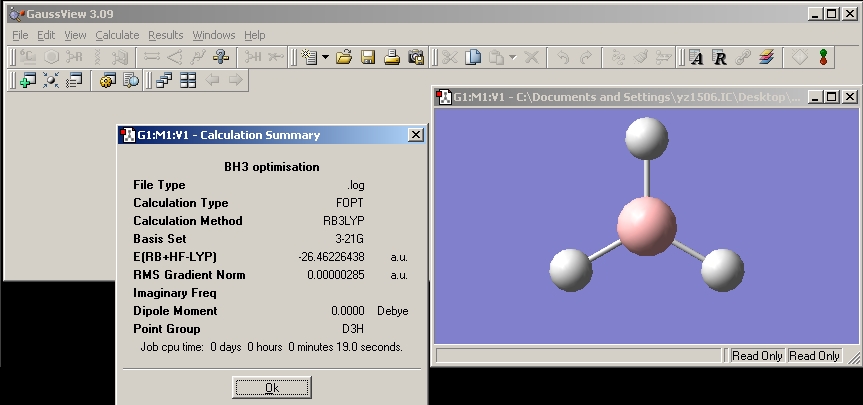Open the Help menu

pyautogui.click(x=254, y=35)
